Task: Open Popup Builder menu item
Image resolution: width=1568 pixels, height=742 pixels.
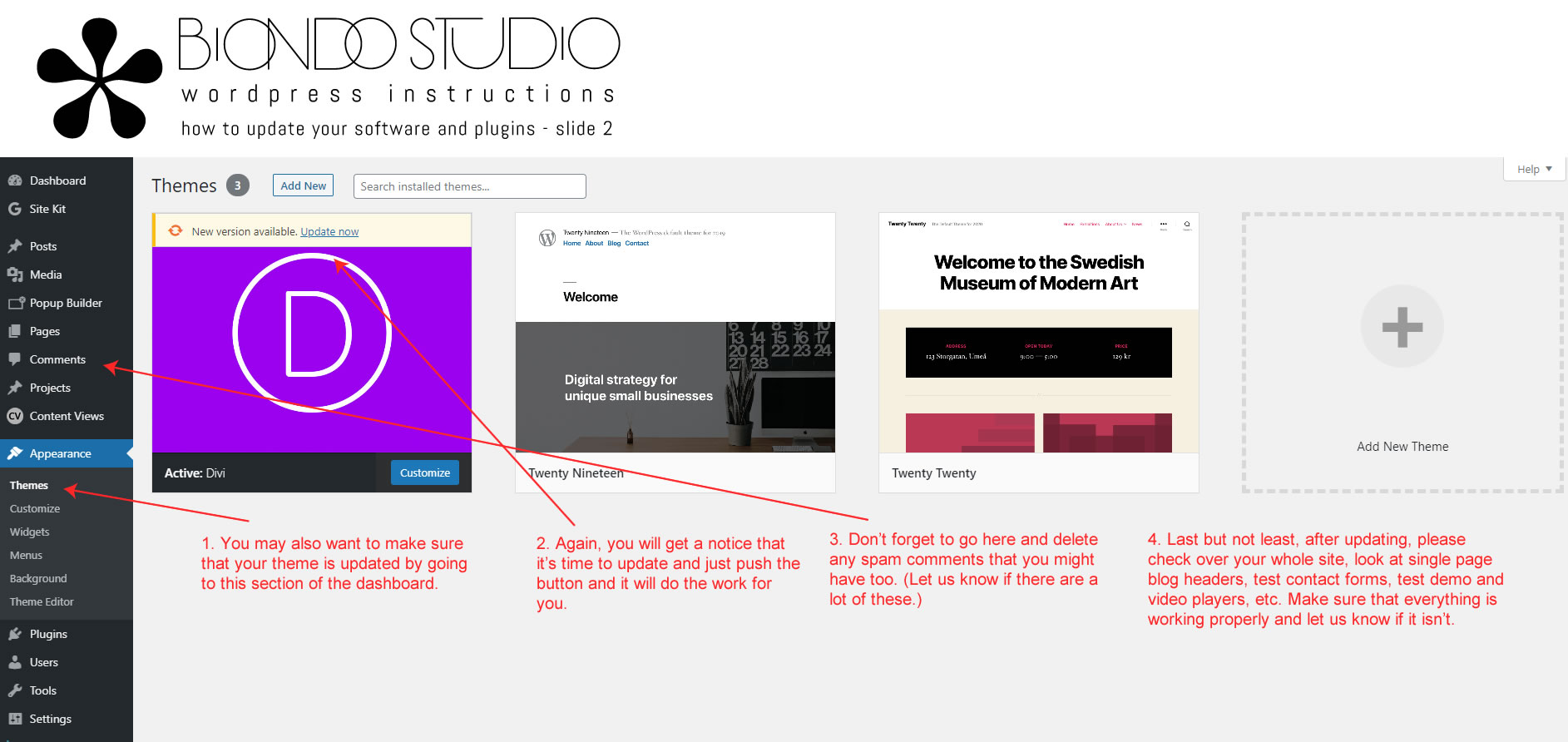Action: [67, 303]
